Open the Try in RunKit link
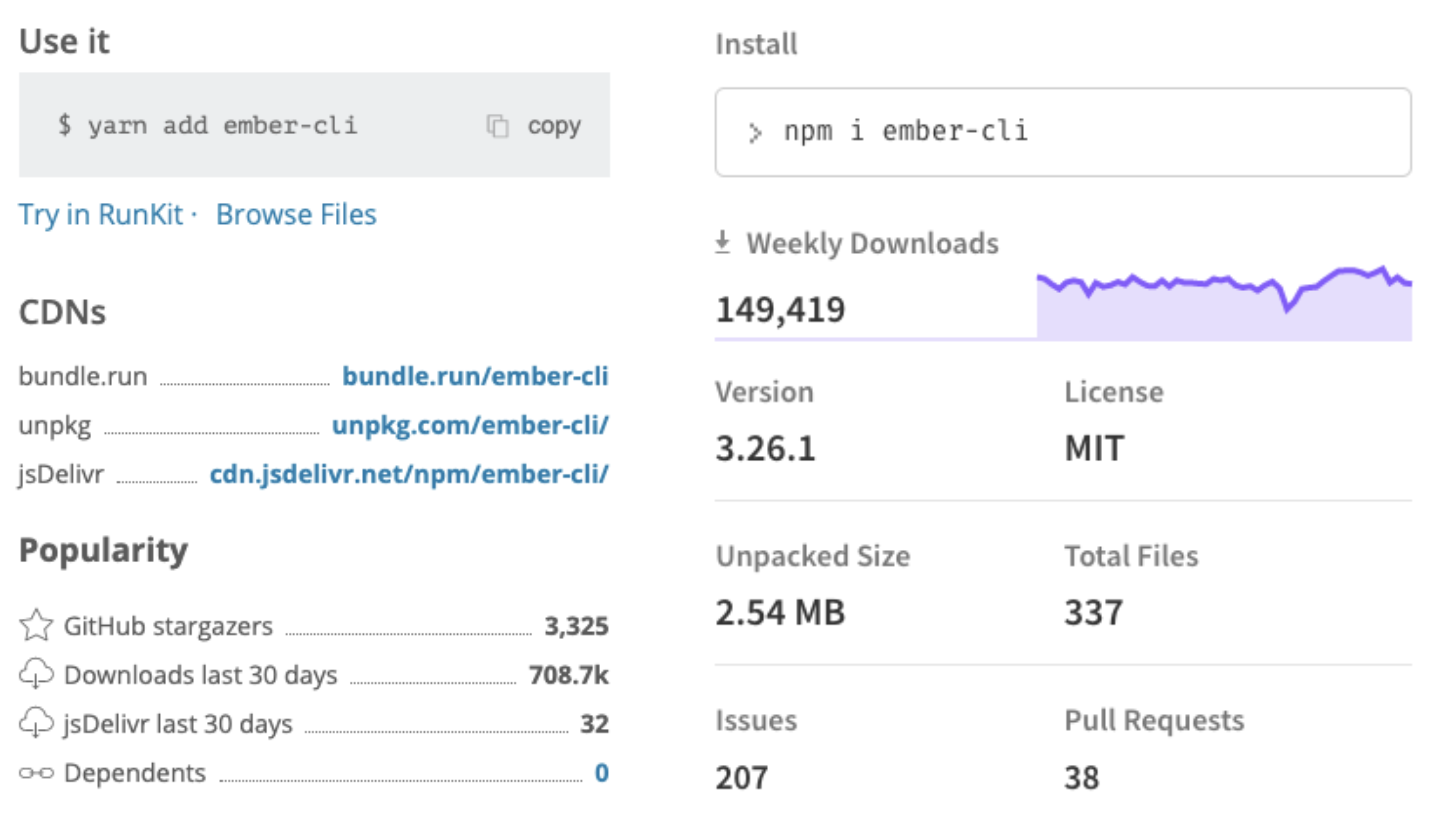Viewport: 1451px width, 827px height. 100,215
